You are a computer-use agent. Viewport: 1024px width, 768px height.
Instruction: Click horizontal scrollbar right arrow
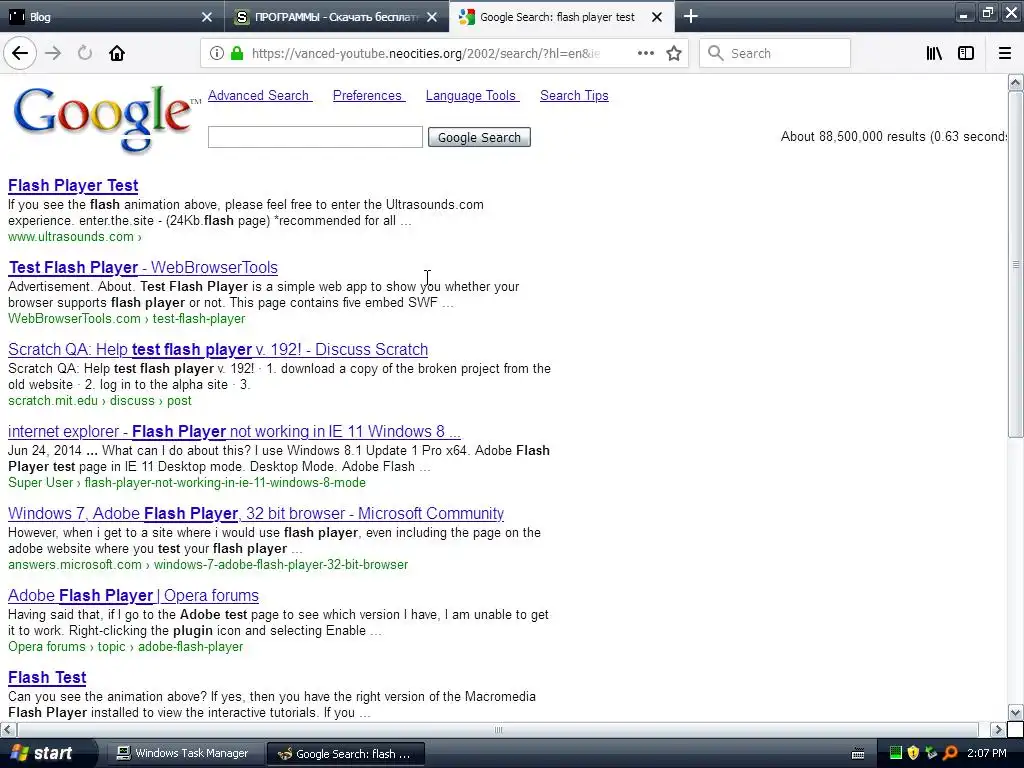998,729
